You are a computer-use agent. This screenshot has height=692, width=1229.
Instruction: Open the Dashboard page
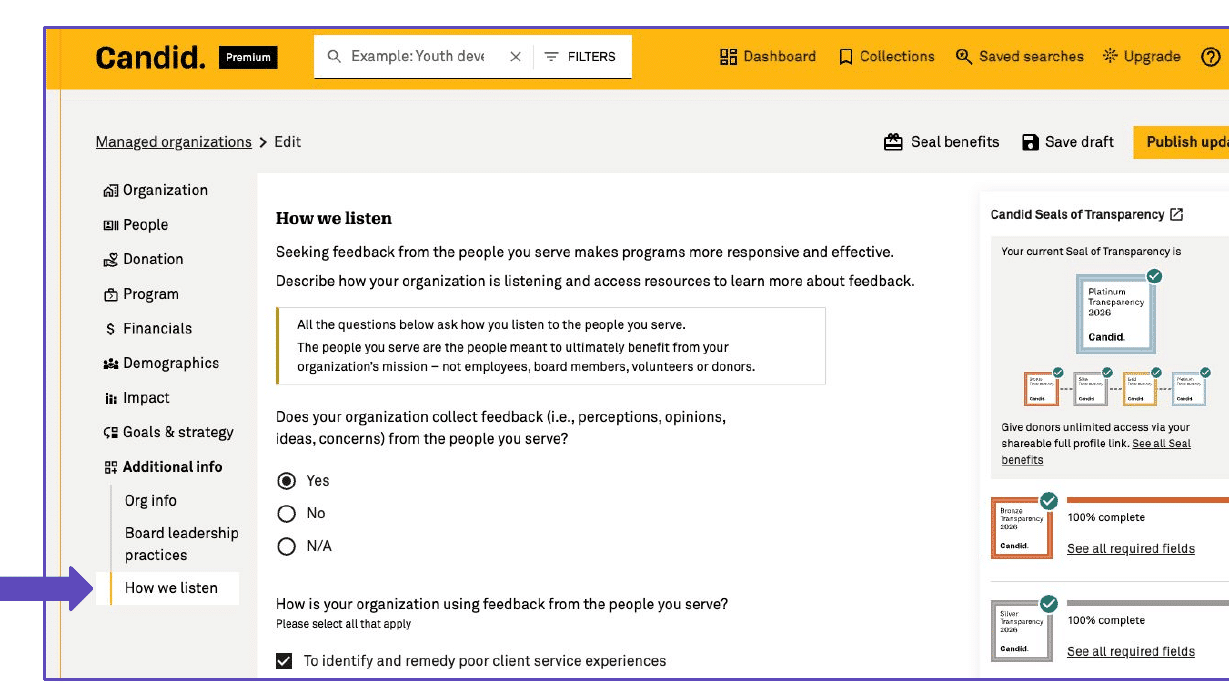tap(768, 57)
